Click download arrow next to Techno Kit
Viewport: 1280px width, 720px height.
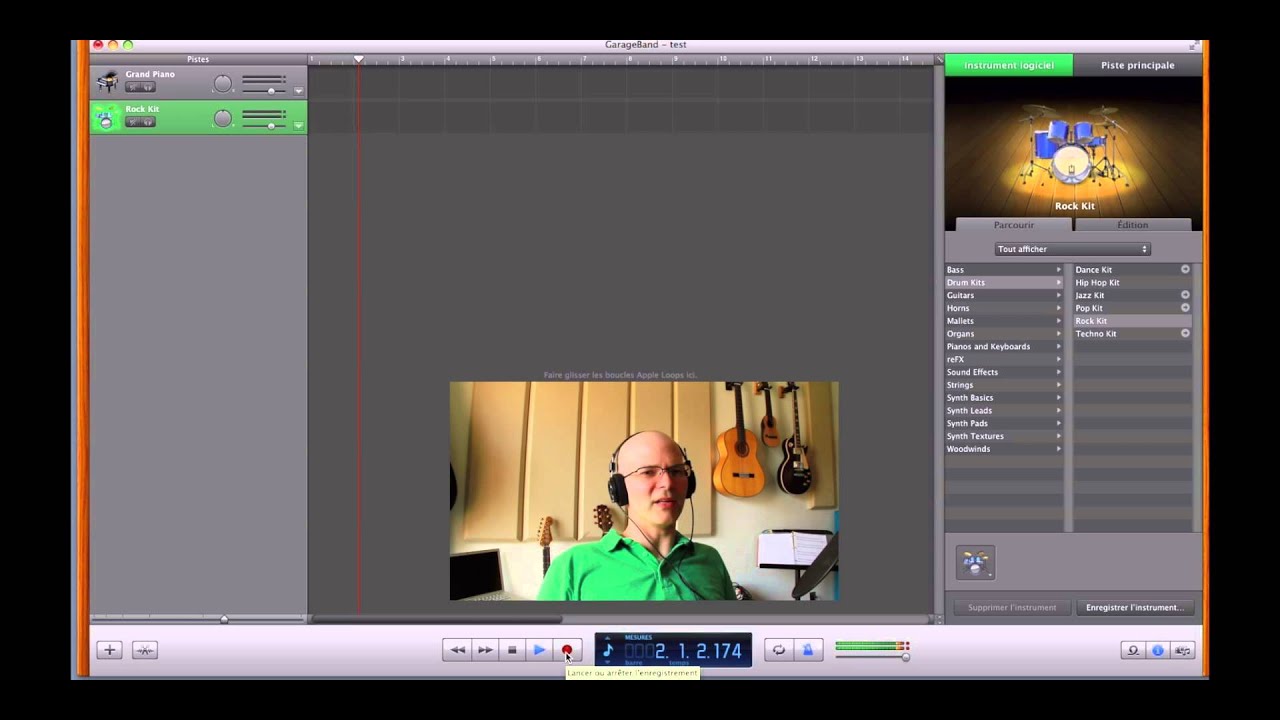click(x=1185, y=333)
